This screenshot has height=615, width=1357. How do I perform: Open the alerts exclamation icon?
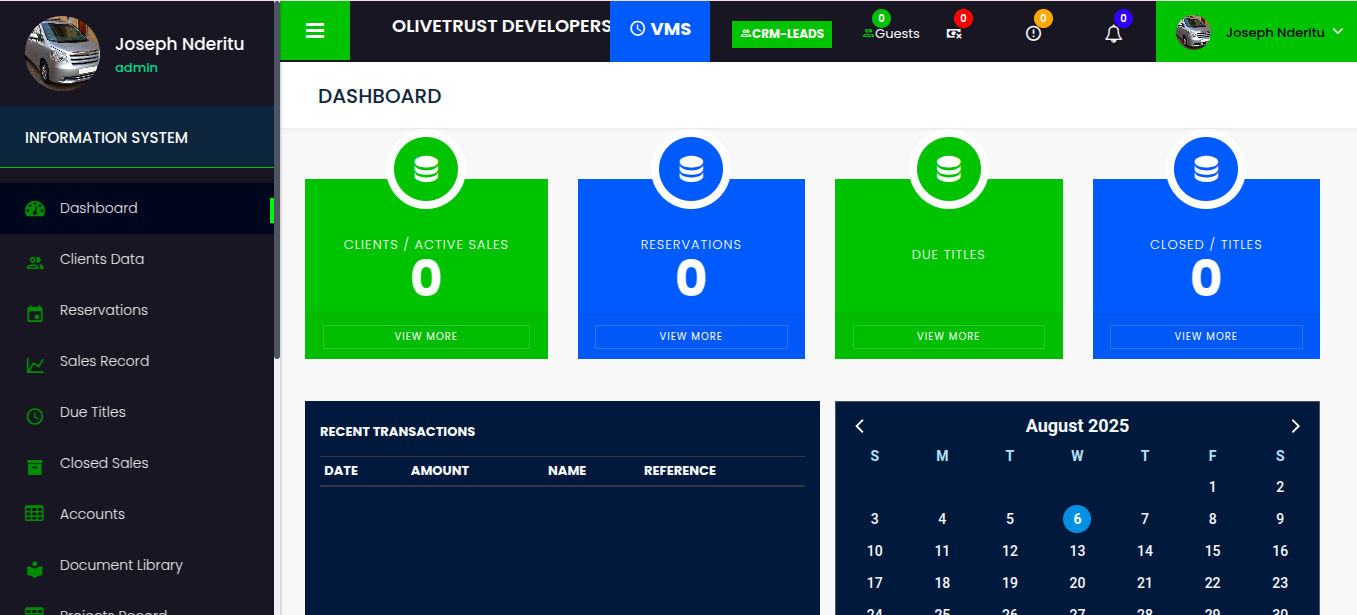[x=1033, y=32]
